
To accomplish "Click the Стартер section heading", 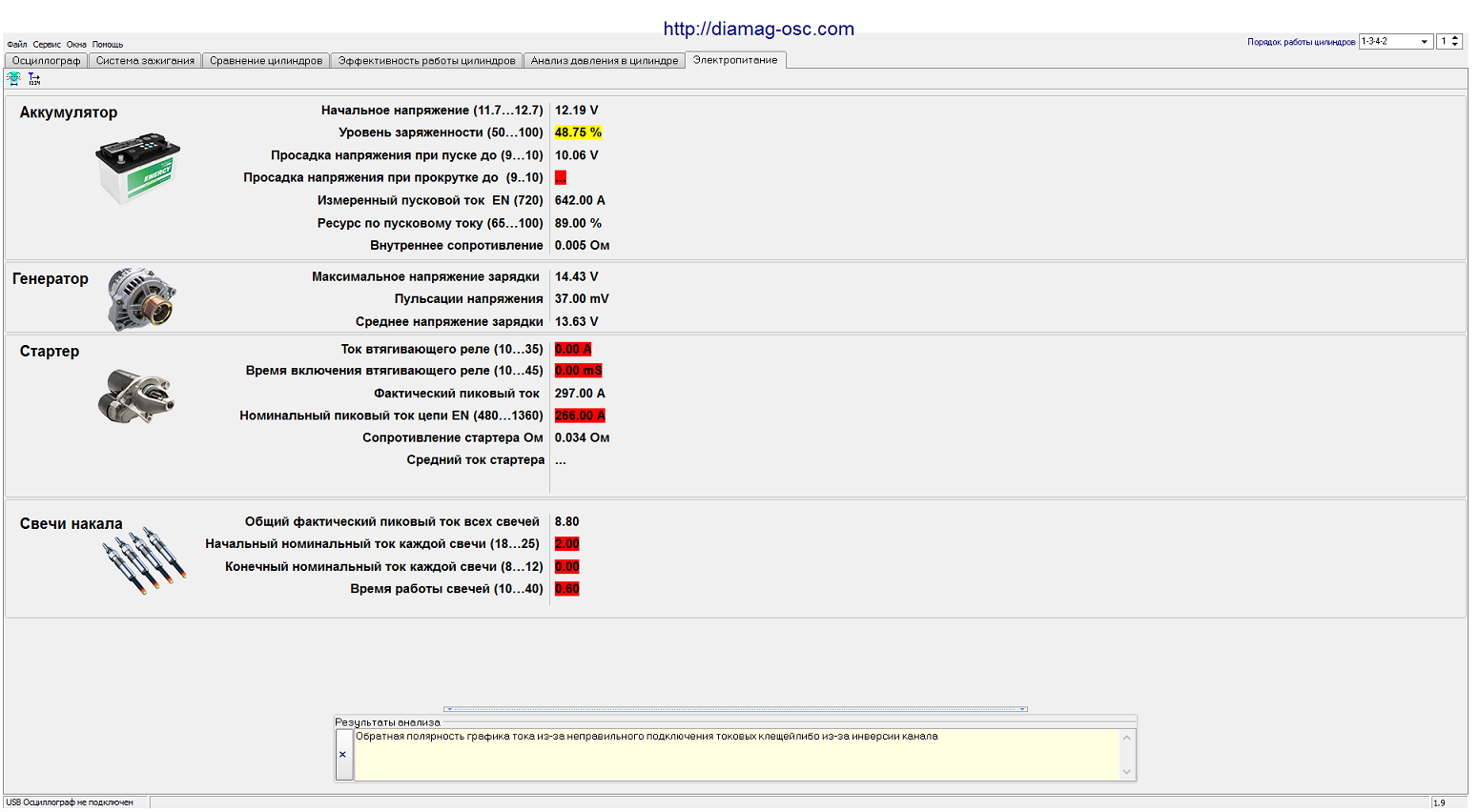I will pyautogui.click(x=50, y=352).
